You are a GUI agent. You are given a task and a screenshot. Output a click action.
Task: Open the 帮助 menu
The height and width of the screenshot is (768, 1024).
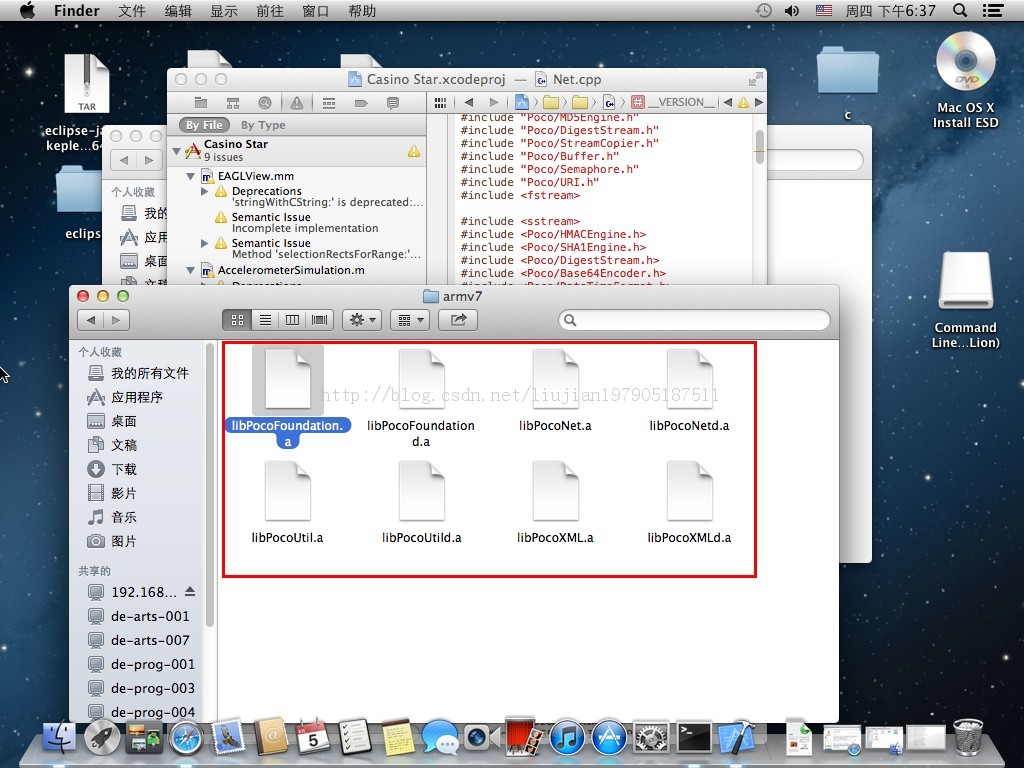[362, 10]
